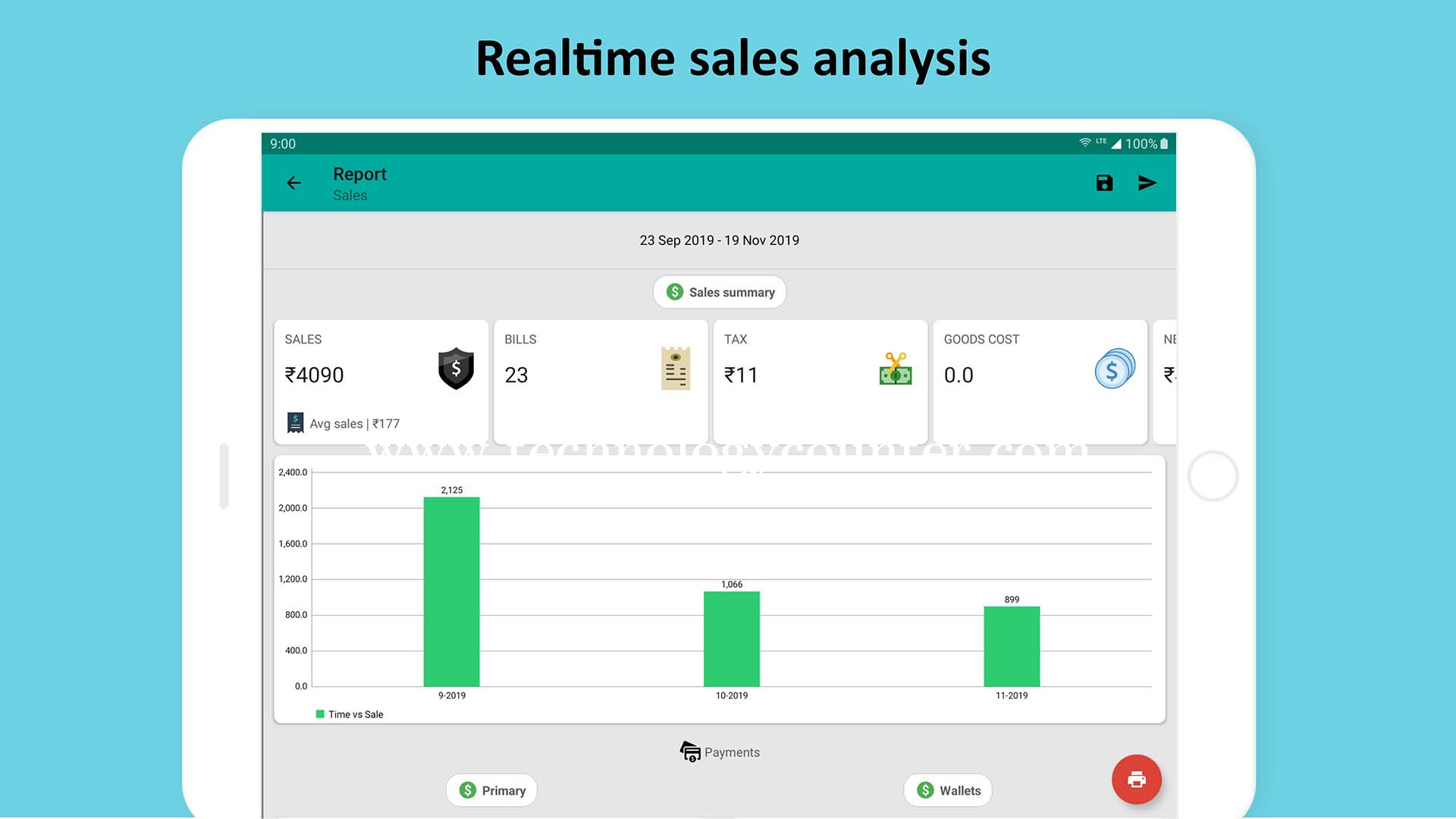Save the sales report
Screen dimensions: 1456x819
click(1104, 183)
